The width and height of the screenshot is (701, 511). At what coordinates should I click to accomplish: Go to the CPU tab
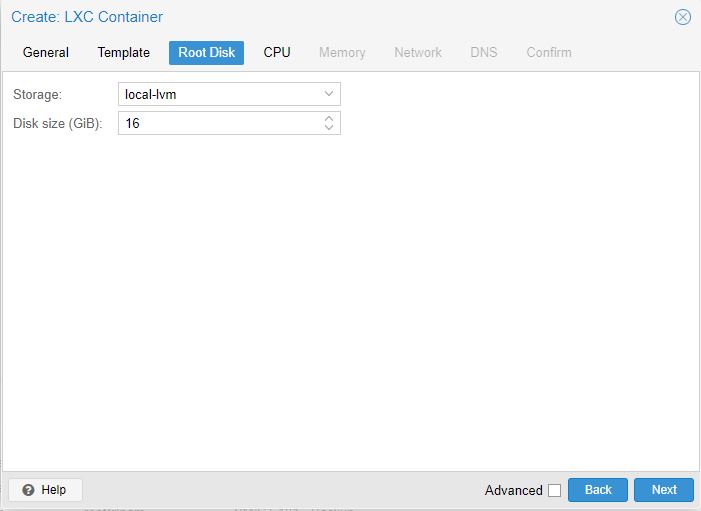pos(277,52)
